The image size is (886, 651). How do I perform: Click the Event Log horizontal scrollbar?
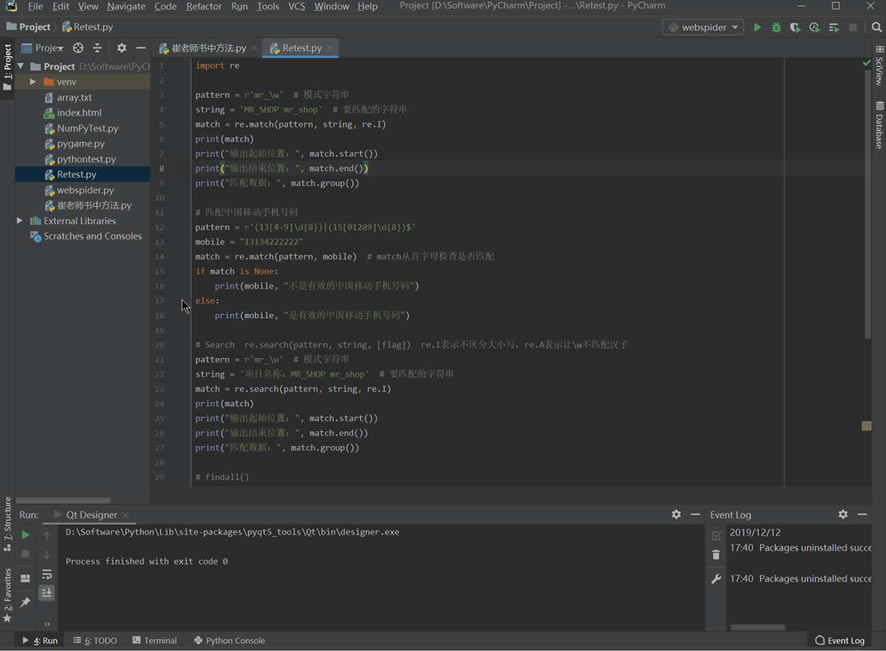point(757,627)
